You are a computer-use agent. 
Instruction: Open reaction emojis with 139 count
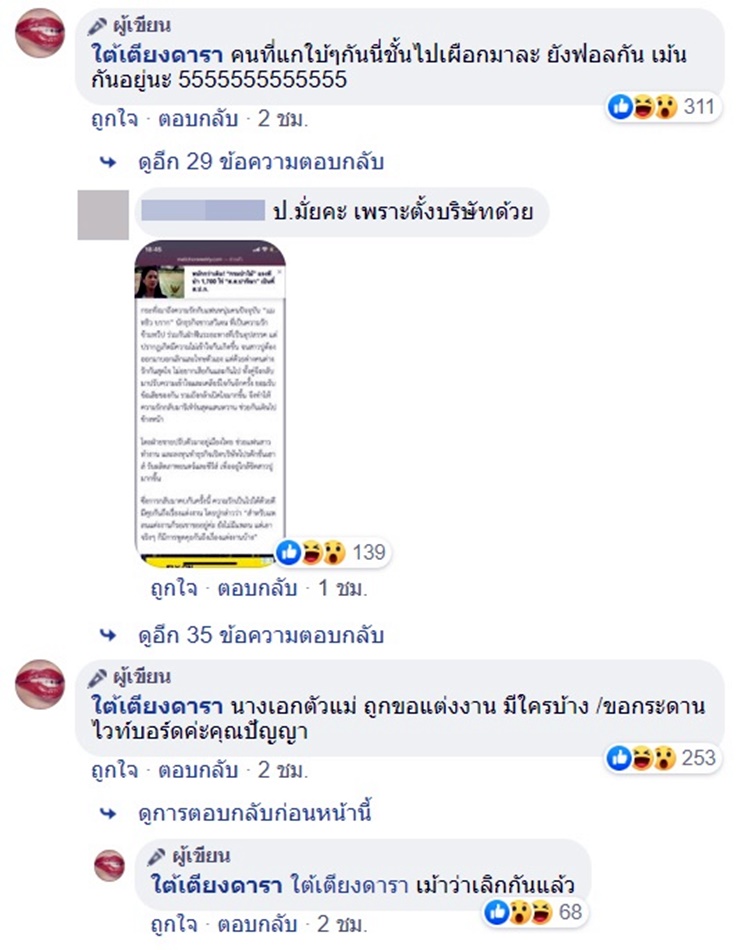pos(333,552)
